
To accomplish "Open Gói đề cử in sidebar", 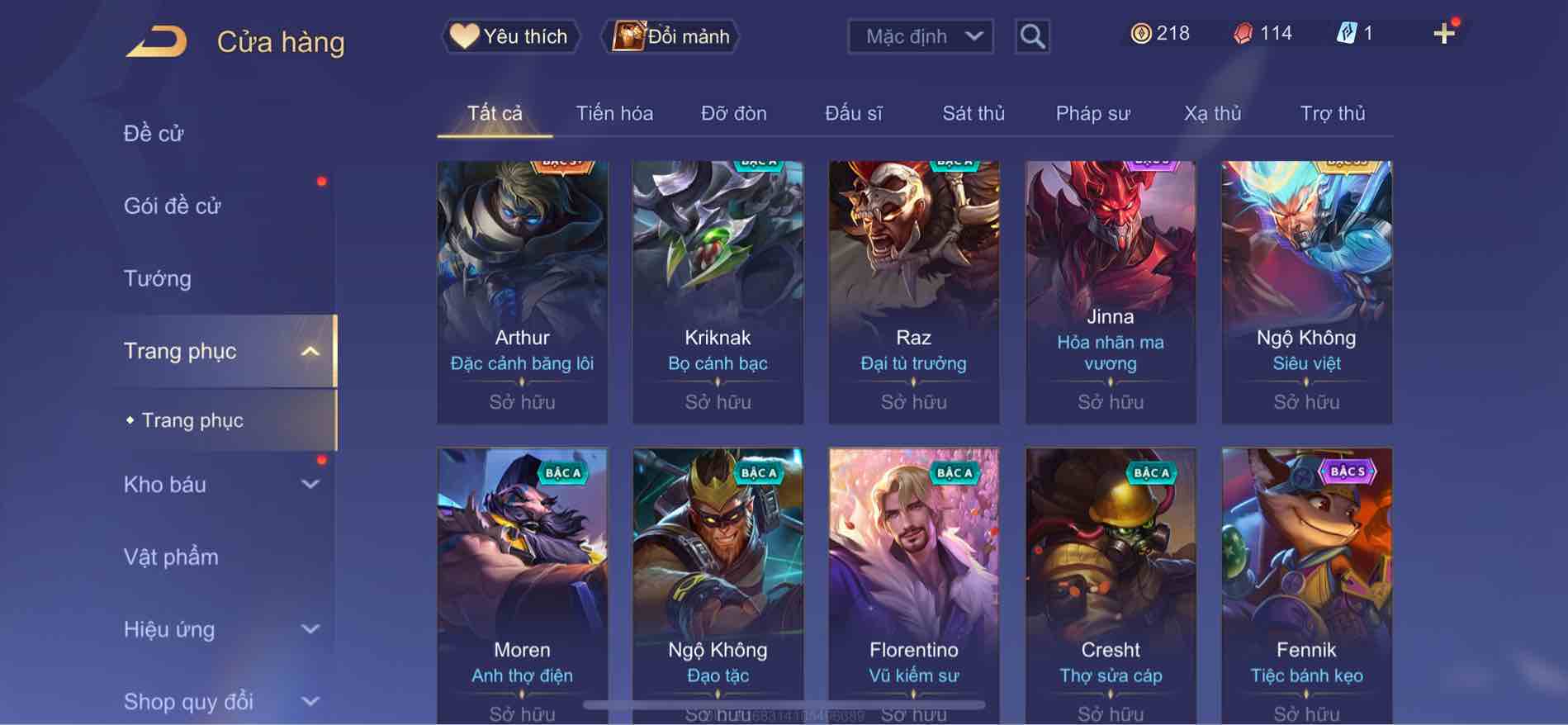I will [173, 206].
